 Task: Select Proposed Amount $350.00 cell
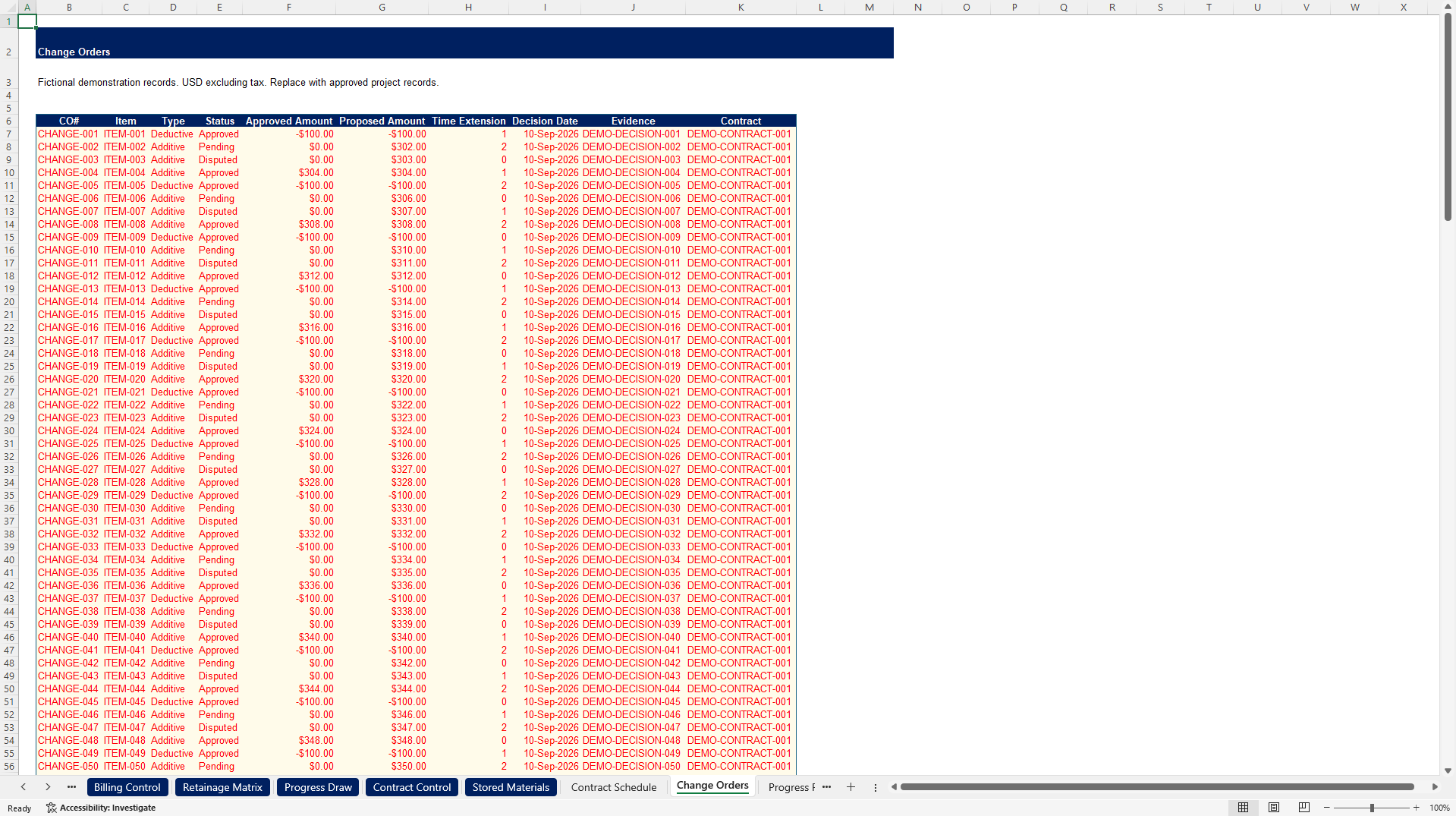(x=382, y=767)
